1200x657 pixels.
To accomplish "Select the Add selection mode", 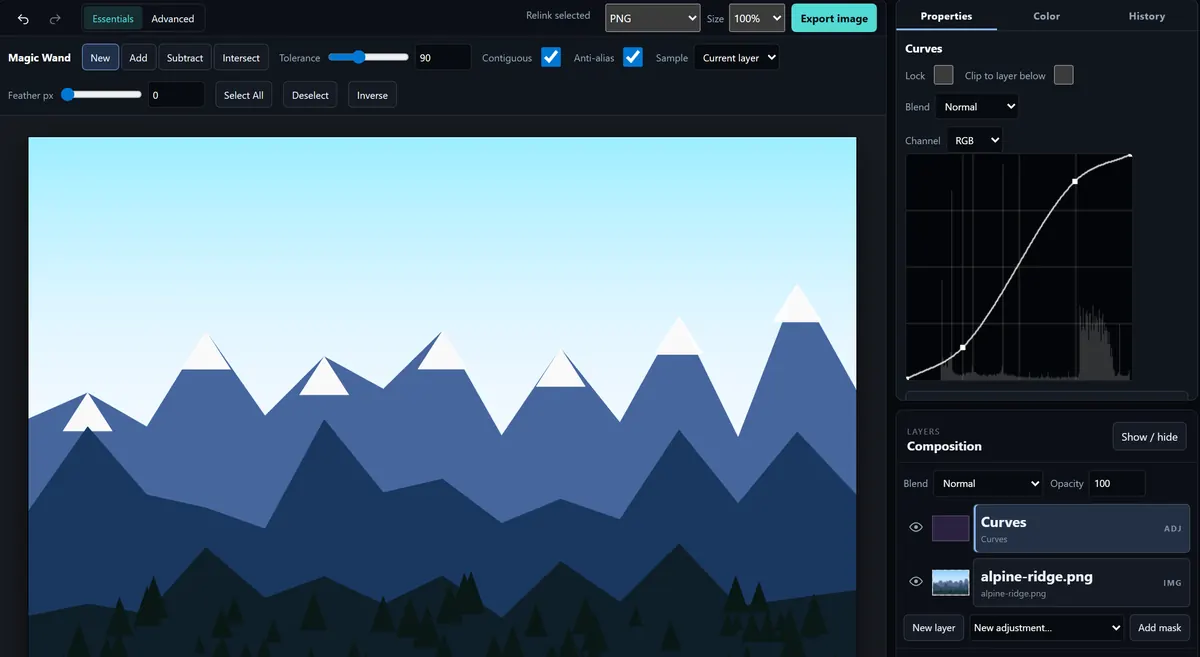I will [138, 58].
